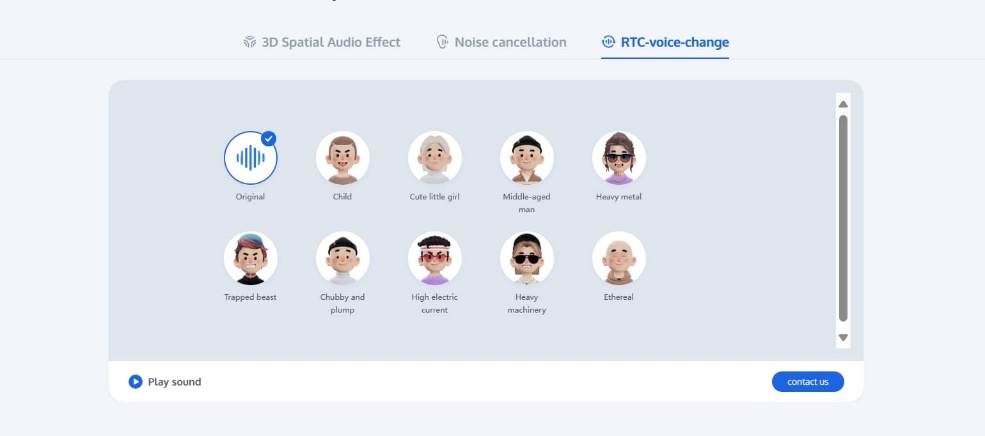Select the Original voice waveform icon
Viewport: 985px width, 436px height.
click(250, 158)
